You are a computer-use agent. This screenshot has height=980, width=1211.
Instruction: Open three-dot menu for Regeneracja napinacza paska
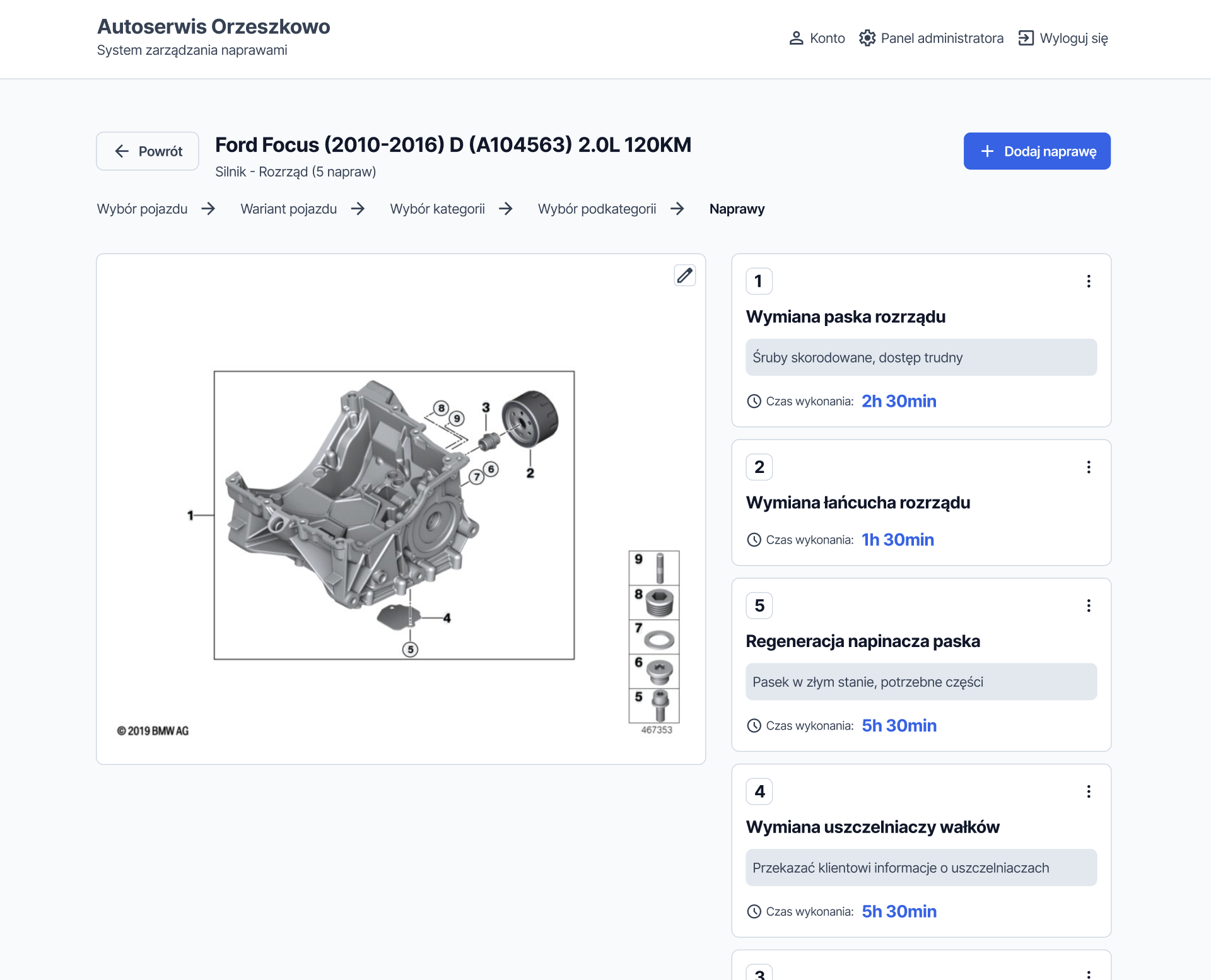click(x=1089, y=605)
